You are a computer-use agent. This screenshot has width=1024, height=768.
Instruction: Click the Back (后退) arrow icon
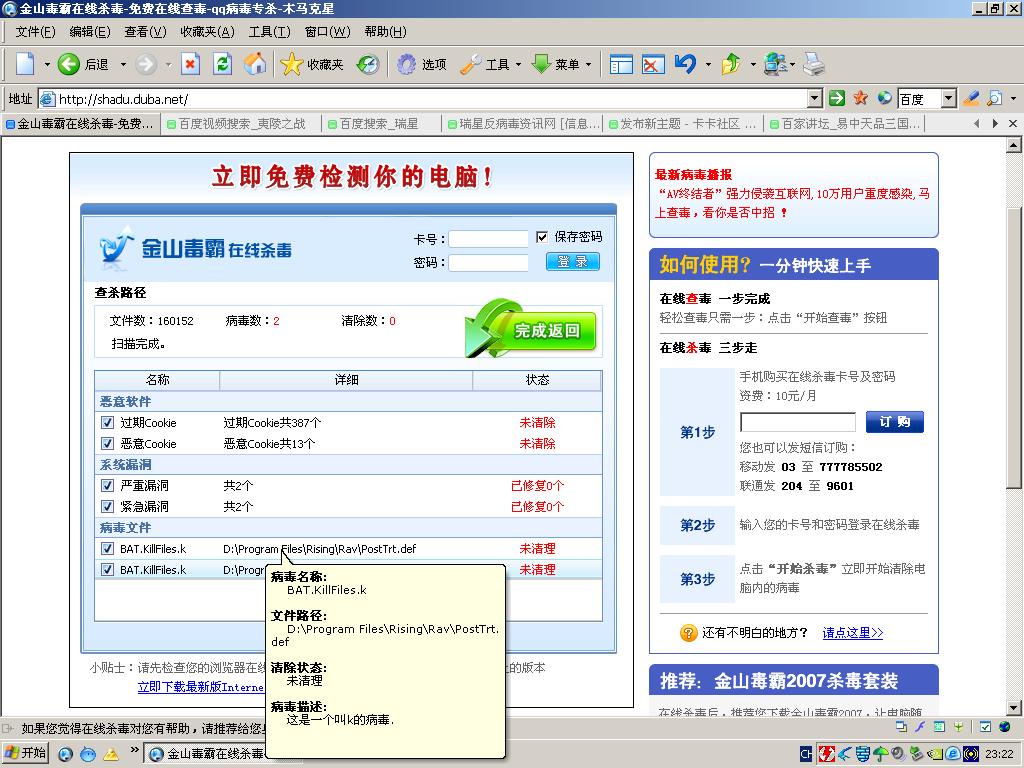pos(69,65)
